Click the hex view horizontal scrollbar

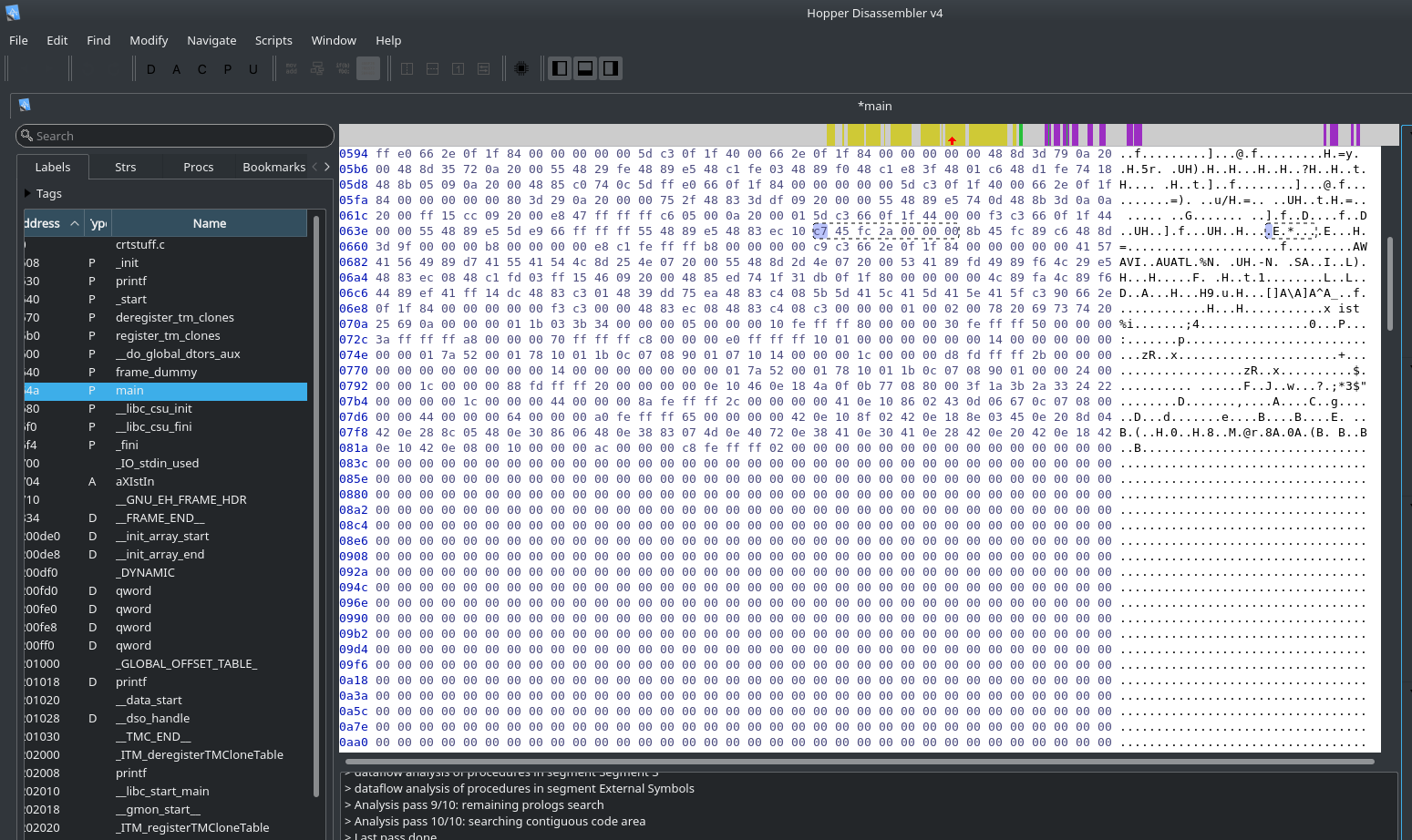(860, 761)
